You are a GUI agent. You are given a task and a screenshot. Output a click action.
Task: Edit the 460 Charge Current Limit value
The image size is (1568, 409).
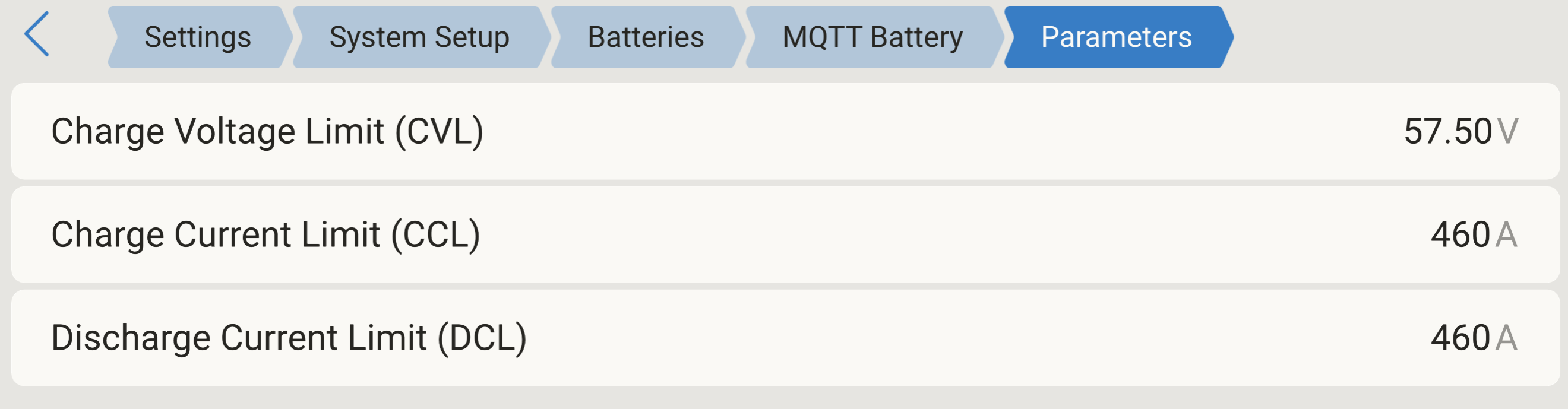[1460, 235]
